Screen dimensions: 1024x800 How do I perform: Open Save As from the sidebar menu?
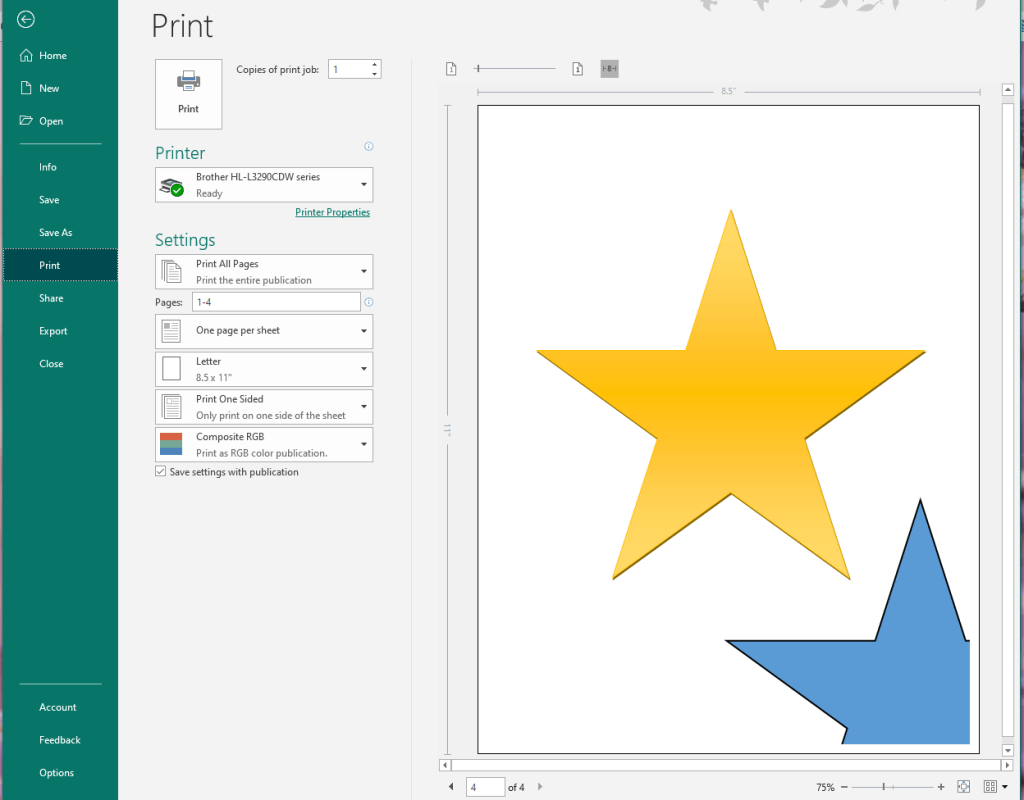[55, 233]
